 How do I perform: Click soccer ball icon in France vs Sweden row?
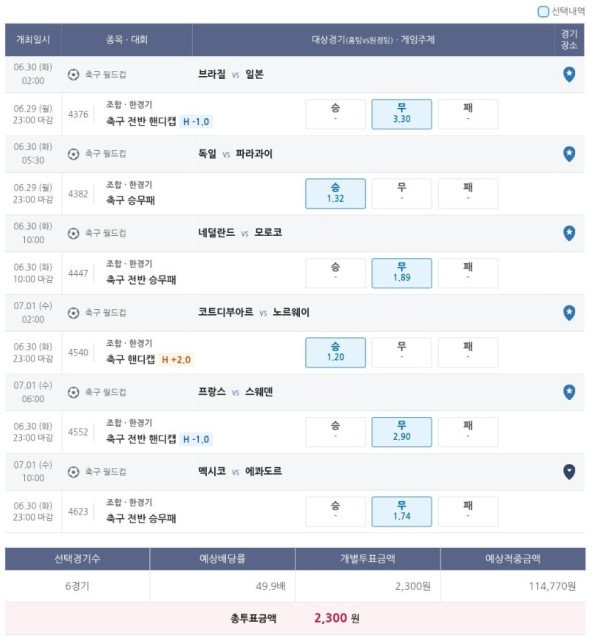pyautogui.click(x=73, y=392)
